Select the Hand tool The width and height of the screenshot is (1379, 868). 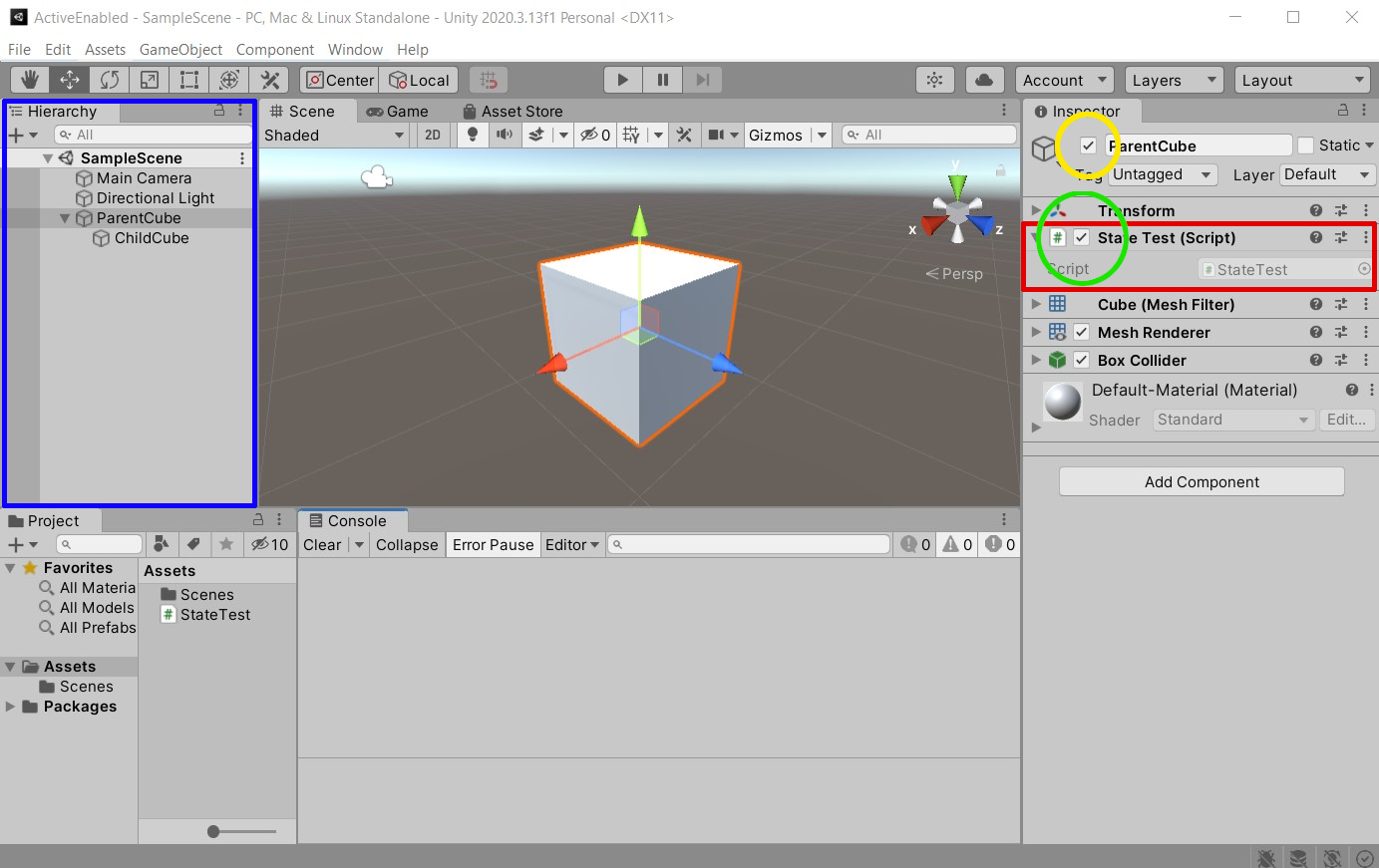[x=30, y=80]
